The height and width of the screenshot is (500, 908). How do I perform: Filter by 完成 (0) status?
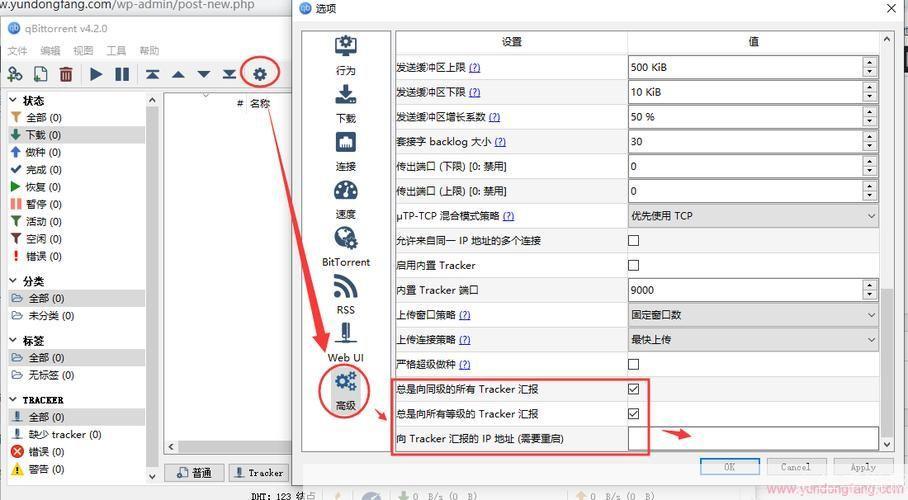pos(77,170)
